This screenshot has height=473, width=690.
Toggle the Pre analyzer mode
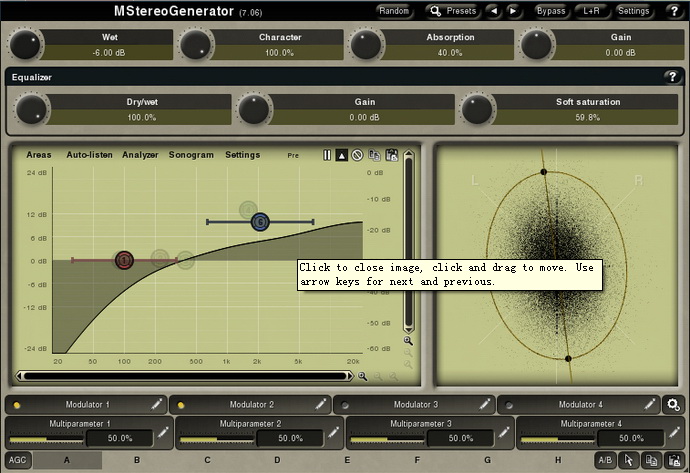293,155
